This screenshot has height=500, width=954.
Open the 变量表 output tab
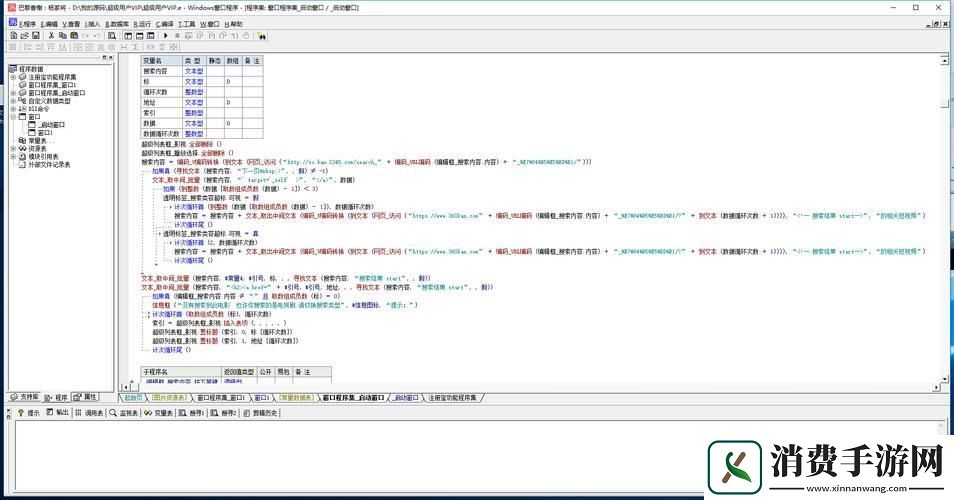point(159,412)
